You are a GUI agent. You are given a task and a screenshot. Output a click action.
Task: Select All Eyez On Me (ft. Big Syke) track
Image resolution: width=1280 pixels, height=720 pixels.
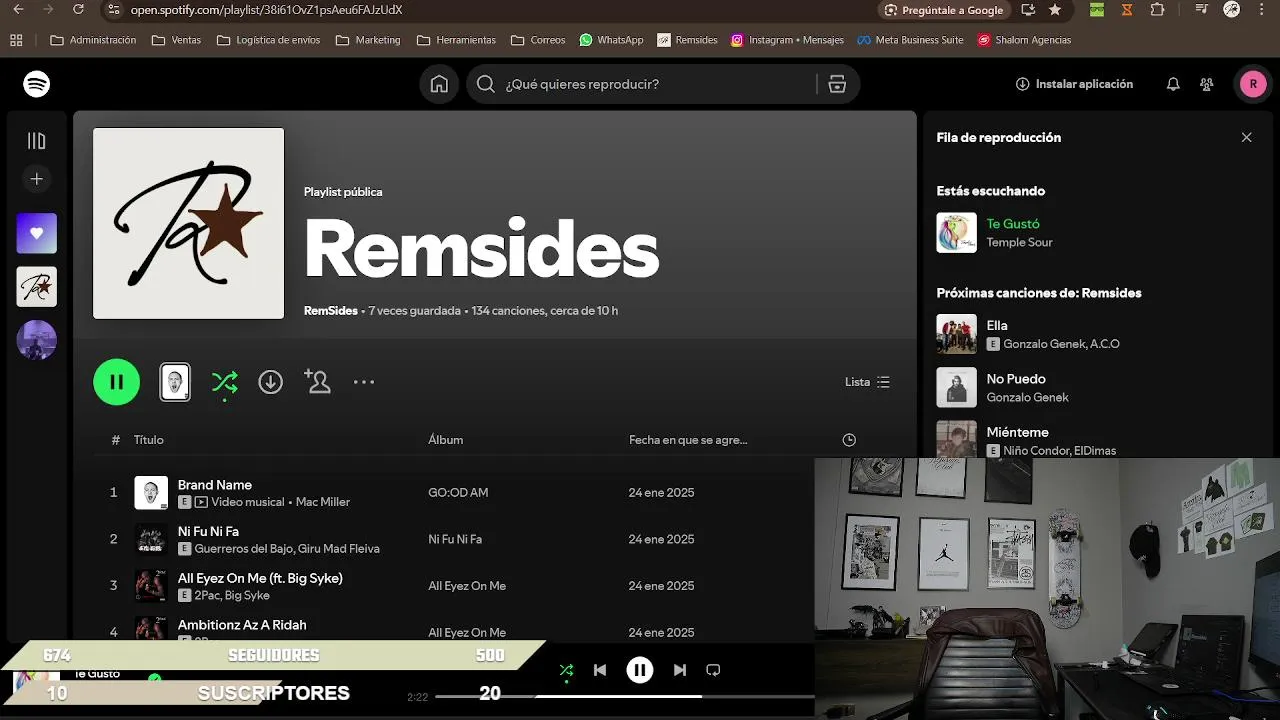(x=260, y=578)
